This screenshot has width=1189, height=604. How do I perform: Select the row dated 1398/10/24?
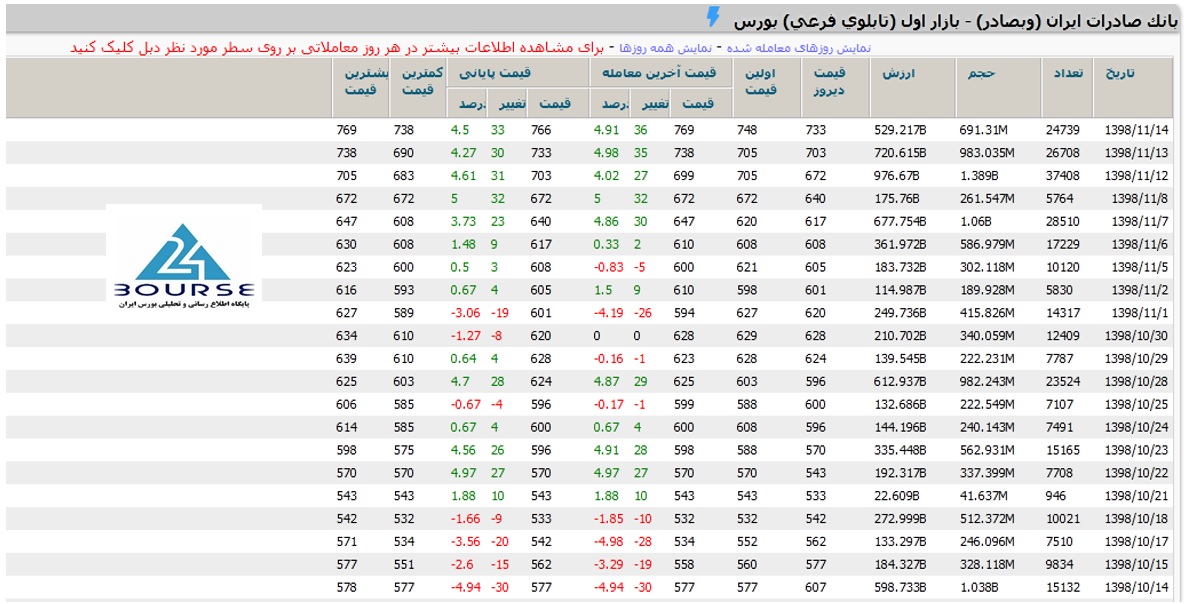591,427
